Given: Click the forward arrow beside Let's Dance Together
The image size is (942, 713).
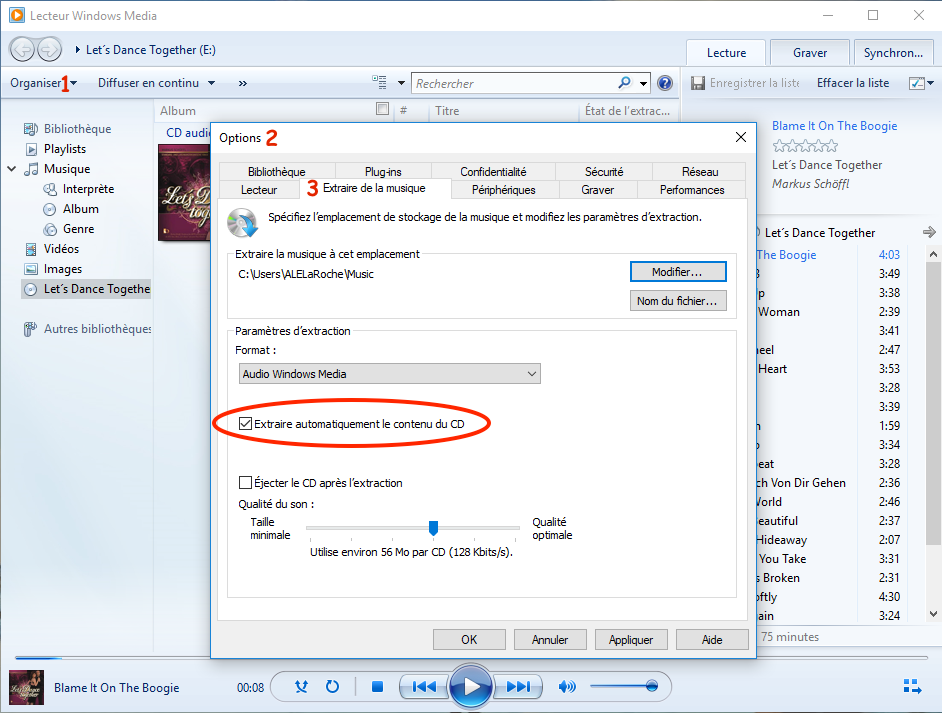Looking at the screenshot, I should [929, 232].
